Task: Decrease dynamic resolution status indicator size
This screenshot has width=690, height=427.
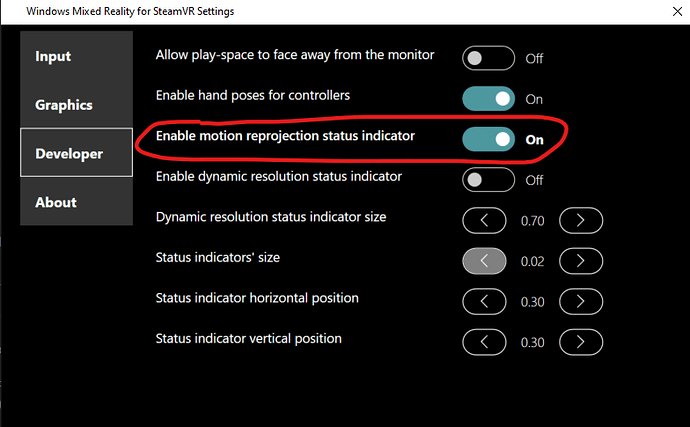Action: tap(484, 220)
